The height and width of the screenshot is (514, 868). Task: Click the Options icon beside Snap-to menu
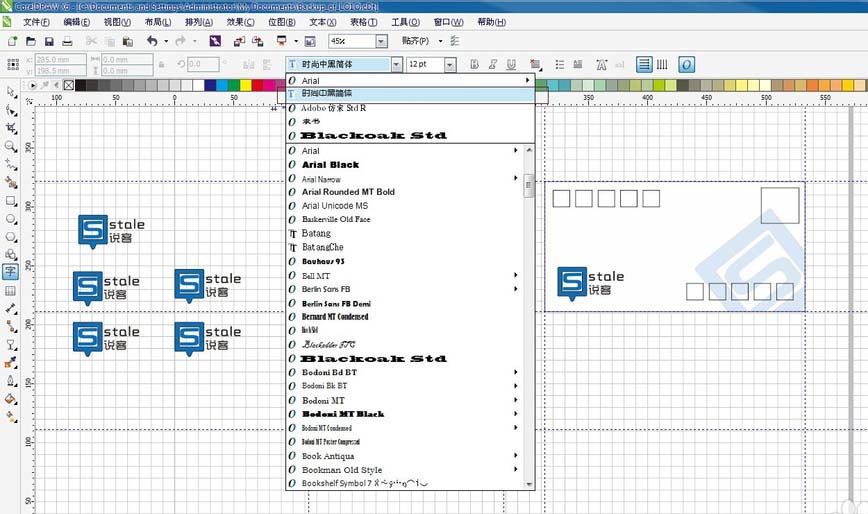pyautogui.click(x=455, y=41)
